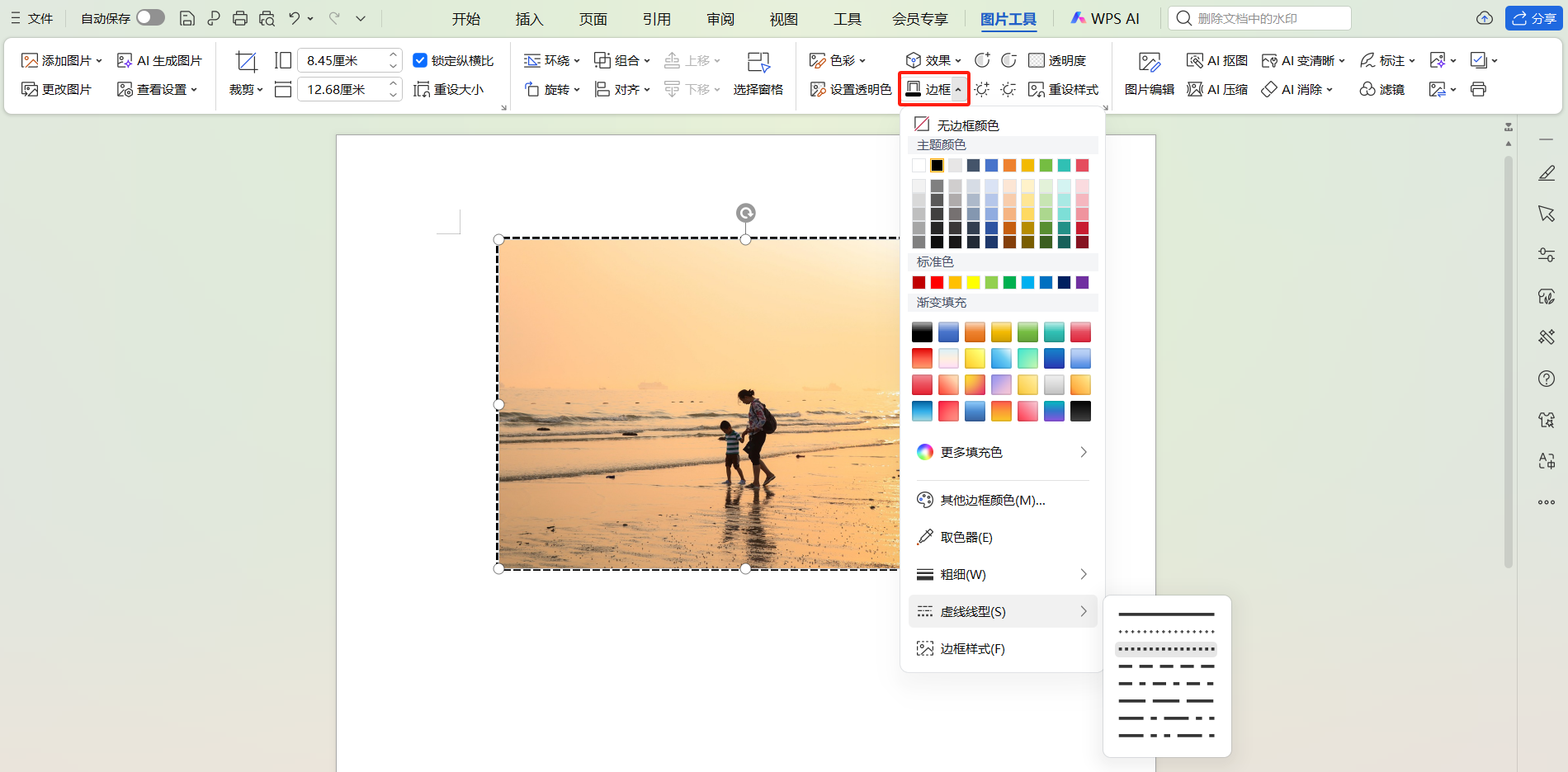Open the 裁剪 crop tool
1568x772 pixels.
242,89
